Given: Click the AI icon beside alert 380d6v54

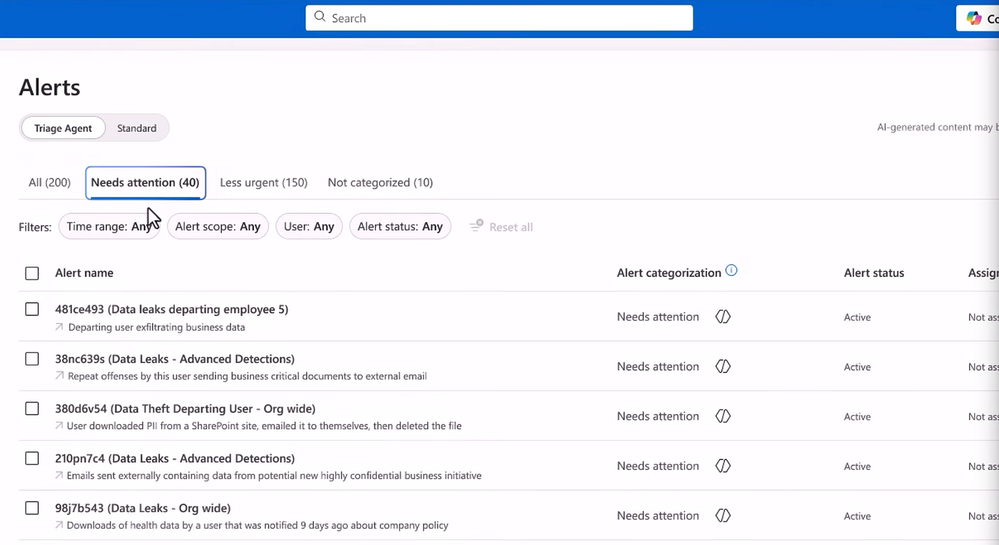Looking at the screenshot, I should click(723, 416).
